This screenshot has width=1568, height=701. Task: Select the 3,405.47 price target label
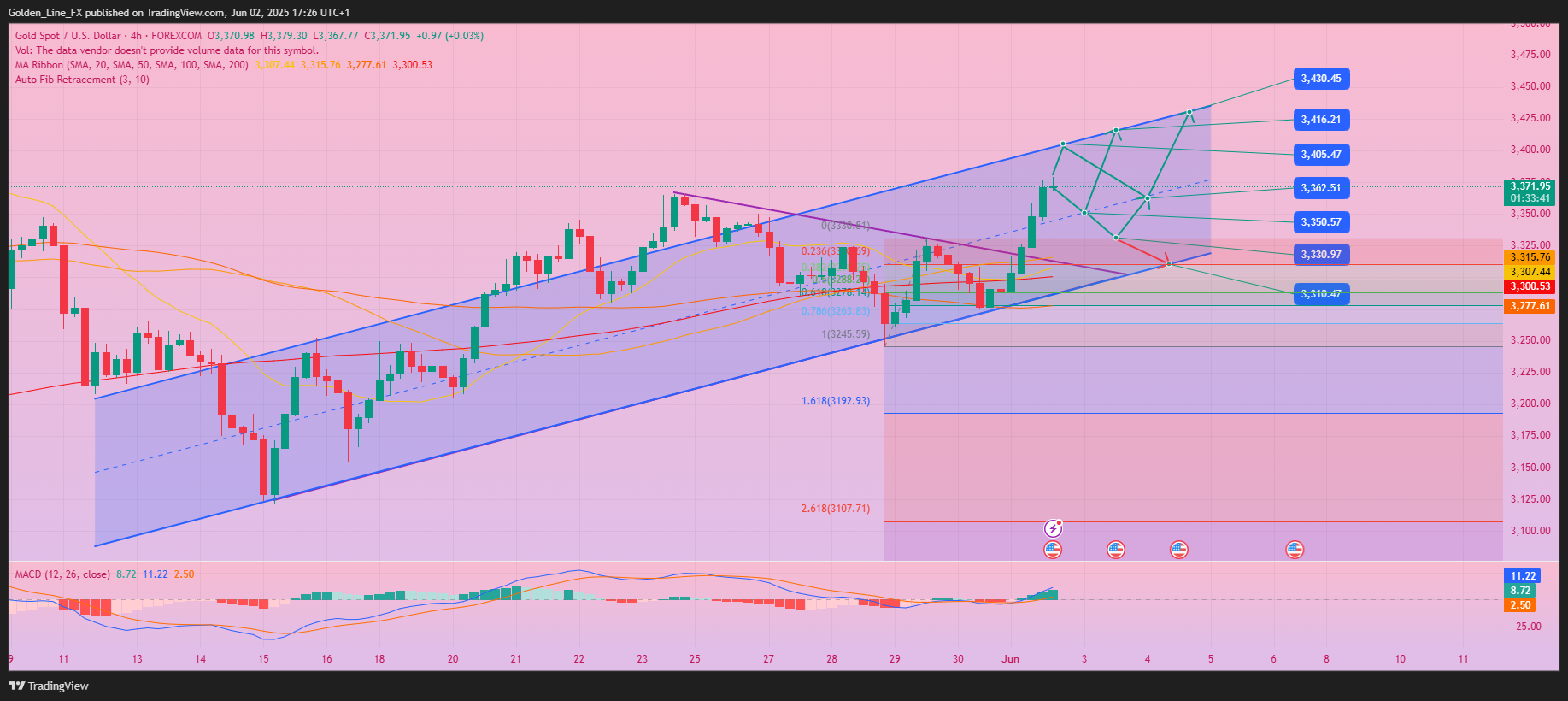point(1321,155)
